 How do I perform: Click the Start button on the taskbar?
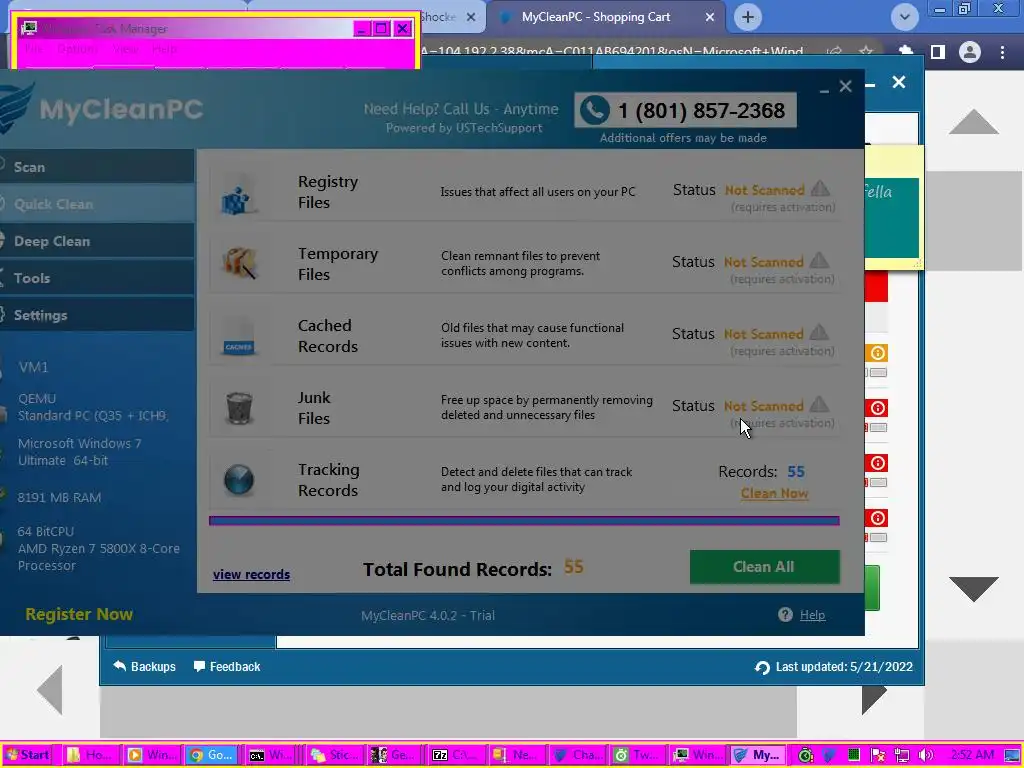28,755
